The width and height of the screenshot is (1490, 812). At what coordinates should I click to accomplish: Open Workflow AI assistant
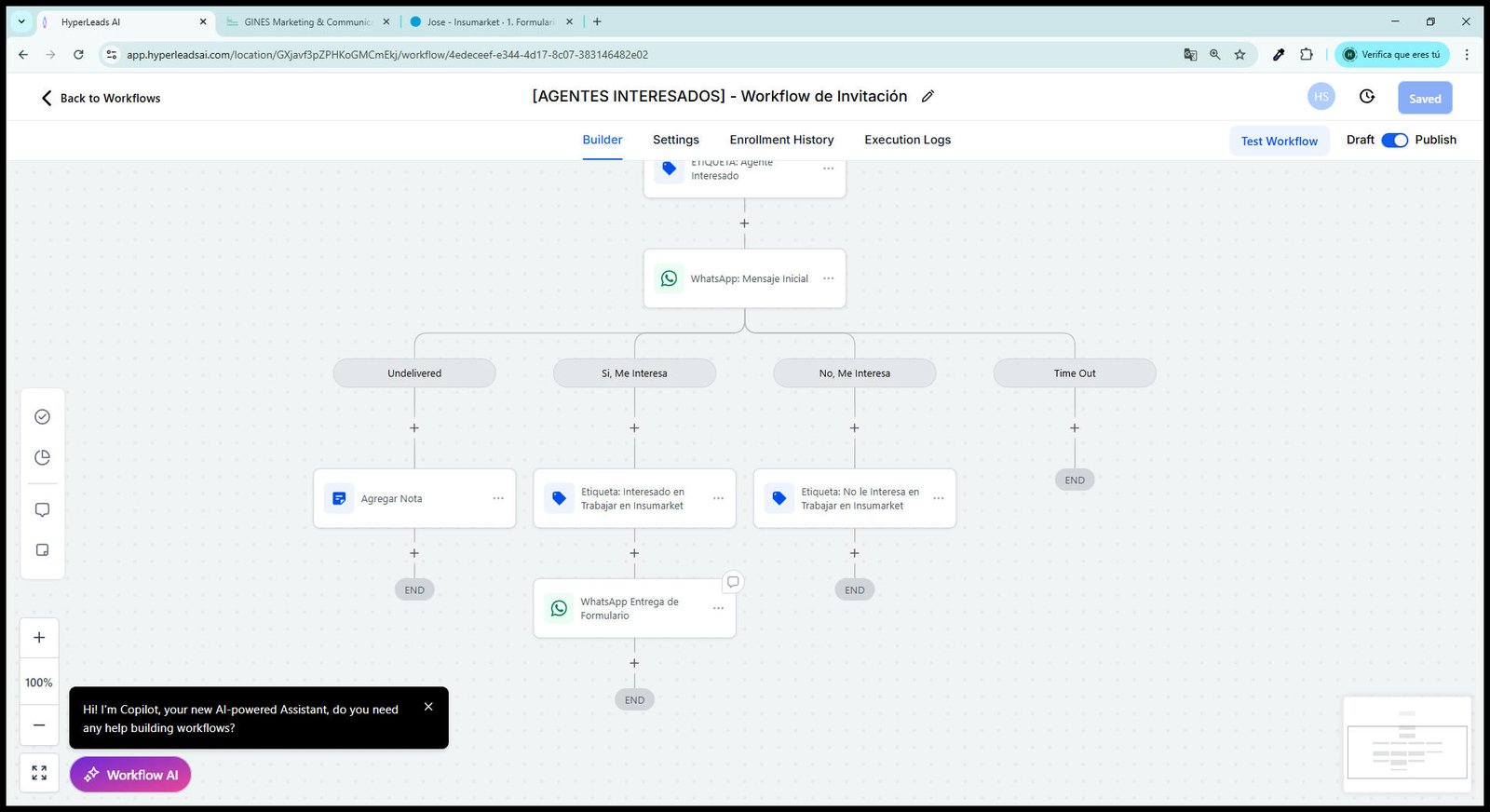pos(130,775)
